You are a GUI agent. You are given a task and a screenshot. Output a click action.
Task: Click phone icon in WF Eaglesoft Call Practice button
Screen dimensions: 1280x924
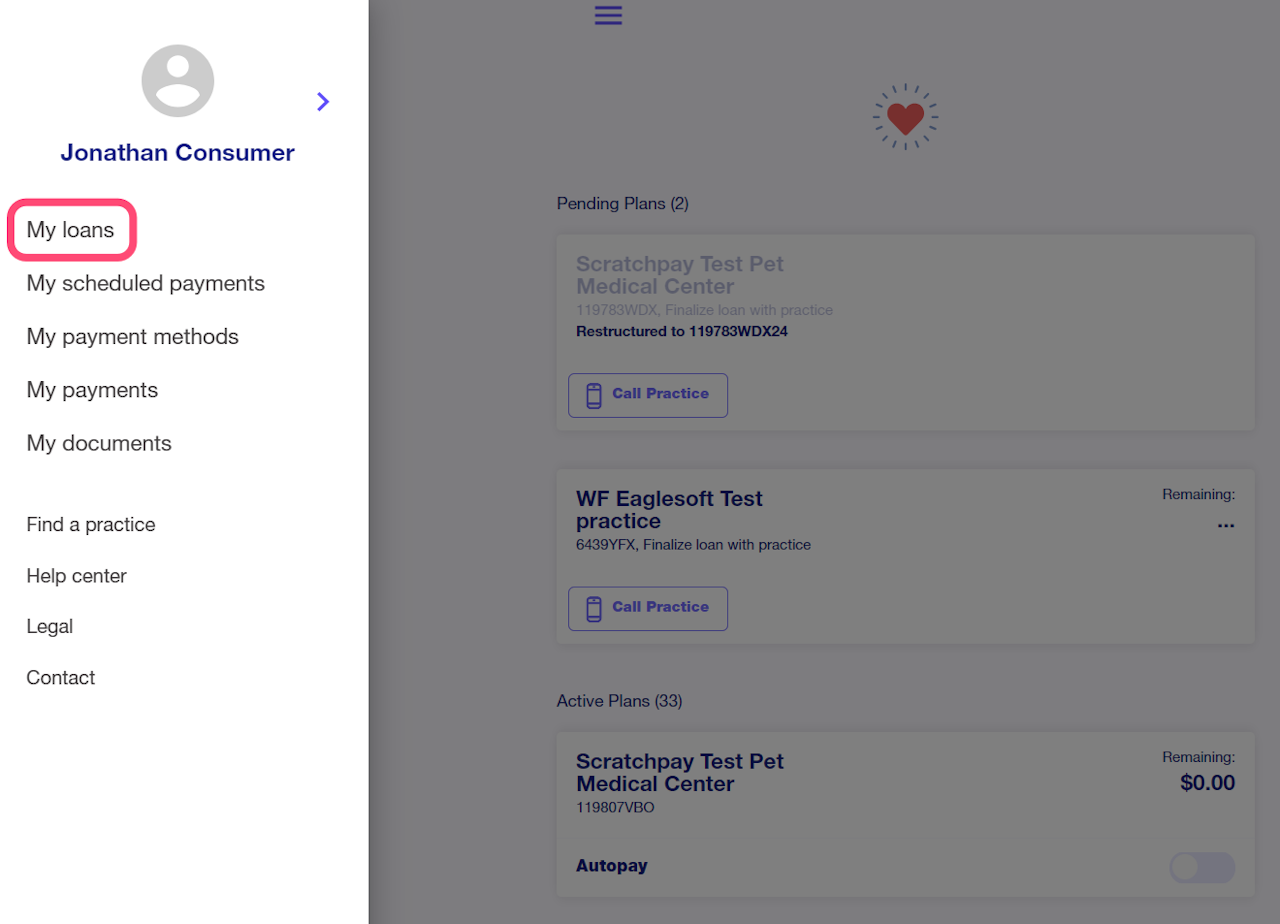click(594, 608)
